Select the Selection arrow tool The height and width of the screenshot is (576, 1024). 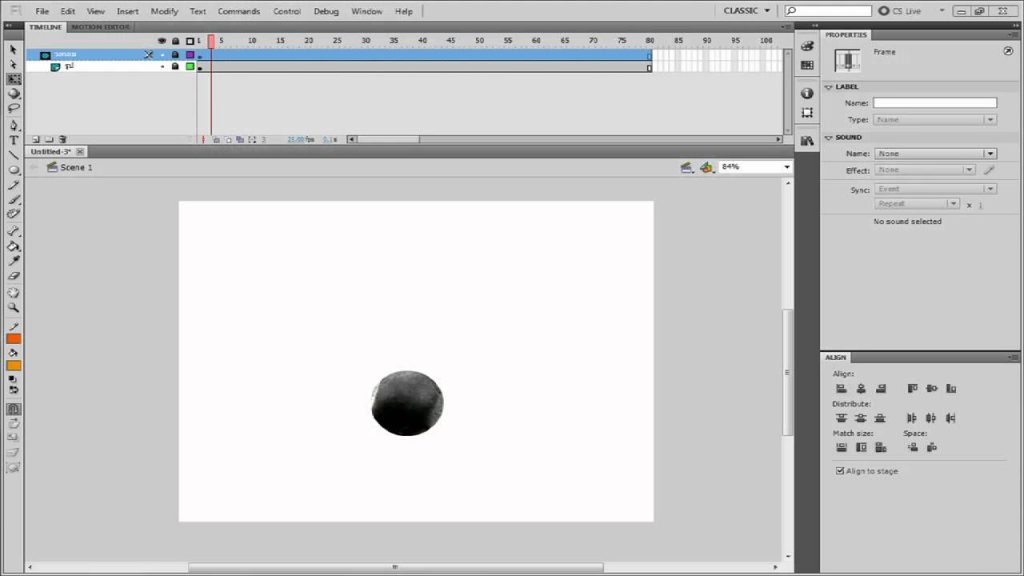pos(14,50)
